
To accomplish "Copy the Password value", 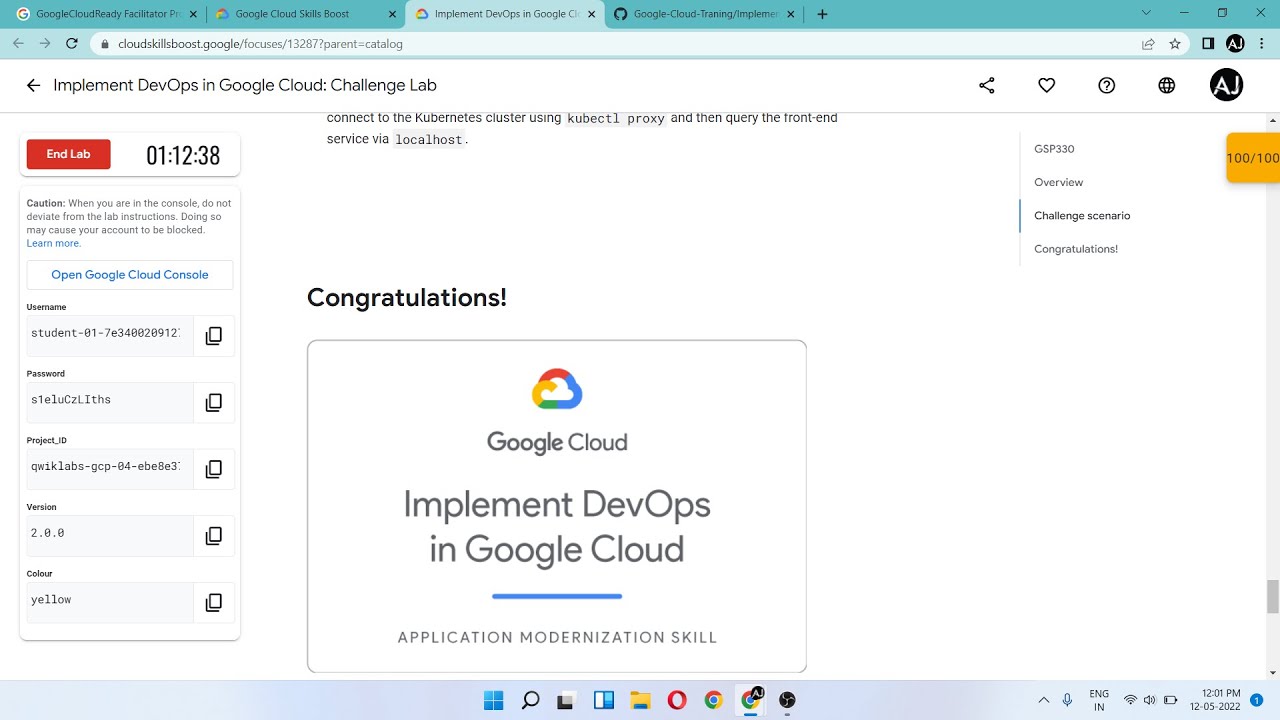I will (214, 403).
